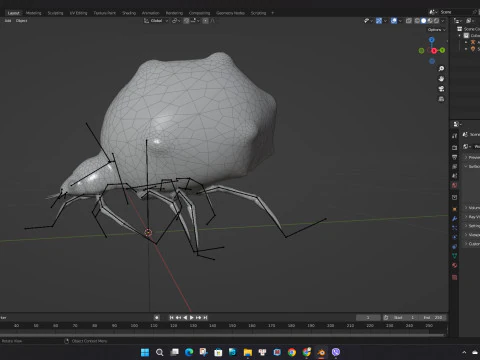The height and width of the screenshot is (360, 480).
Task: Open the View Layer properties tab
Action: pos(455,166)
